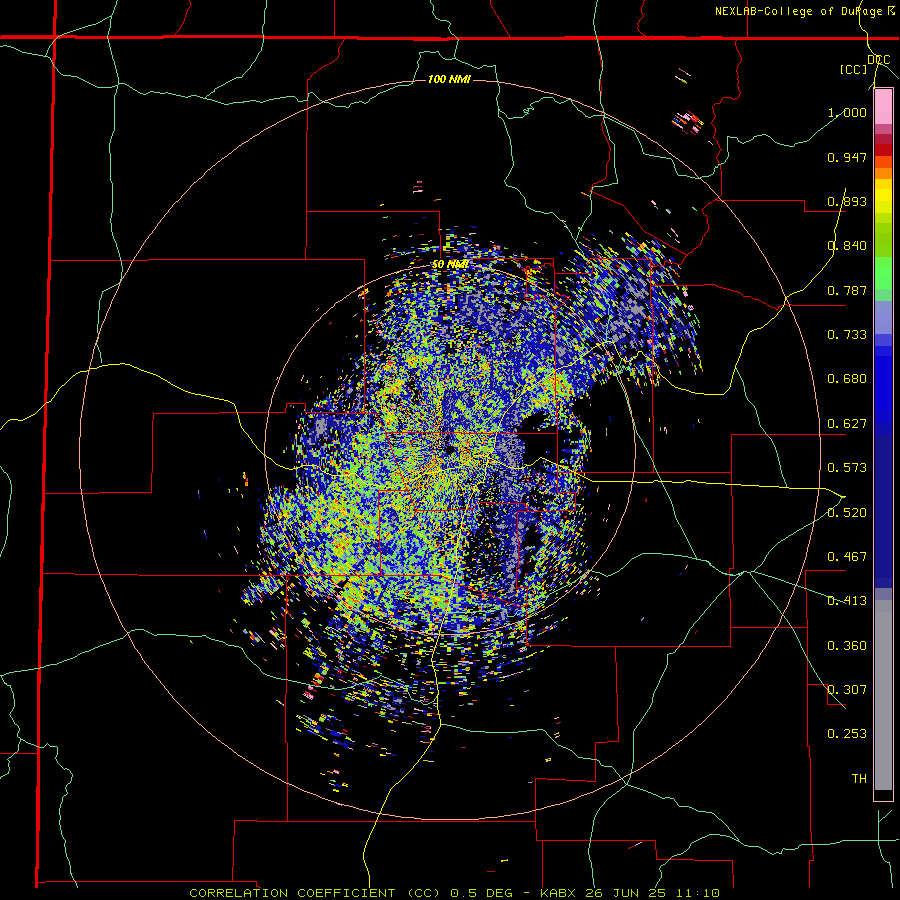Click the 0.893 legend value

[x=847, y=201]
